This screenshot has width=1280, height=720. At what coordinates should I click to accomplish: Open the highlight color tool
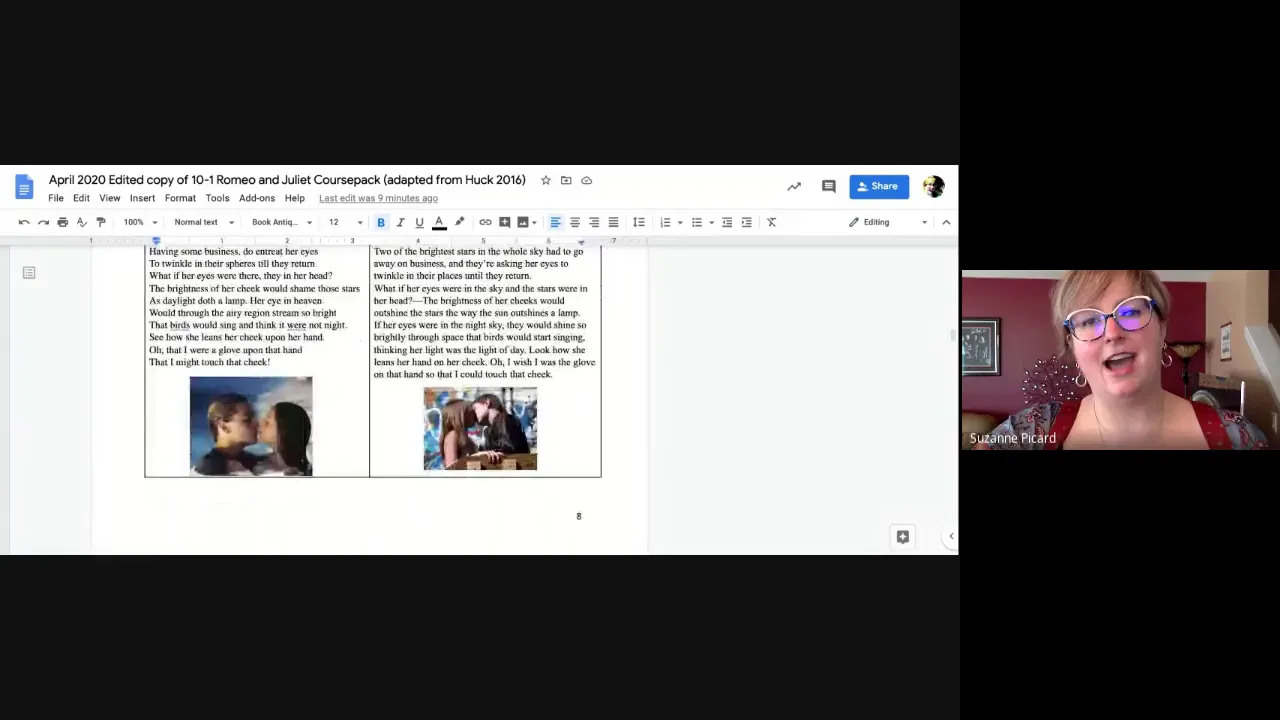[x=459, y=222]
